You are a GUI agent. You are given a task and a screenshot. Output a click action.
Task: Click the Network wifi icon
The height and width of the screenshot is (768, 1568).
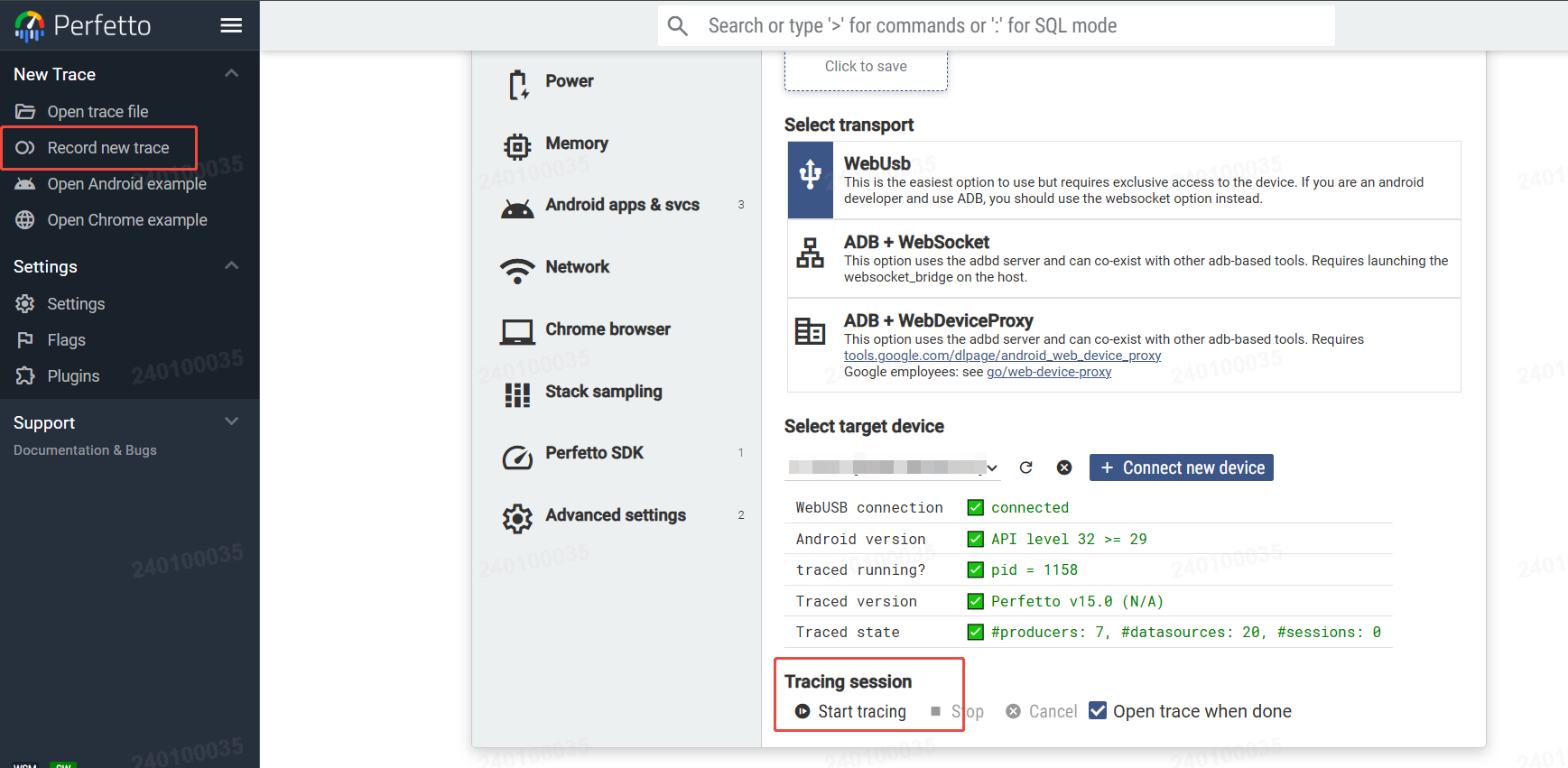517,271
